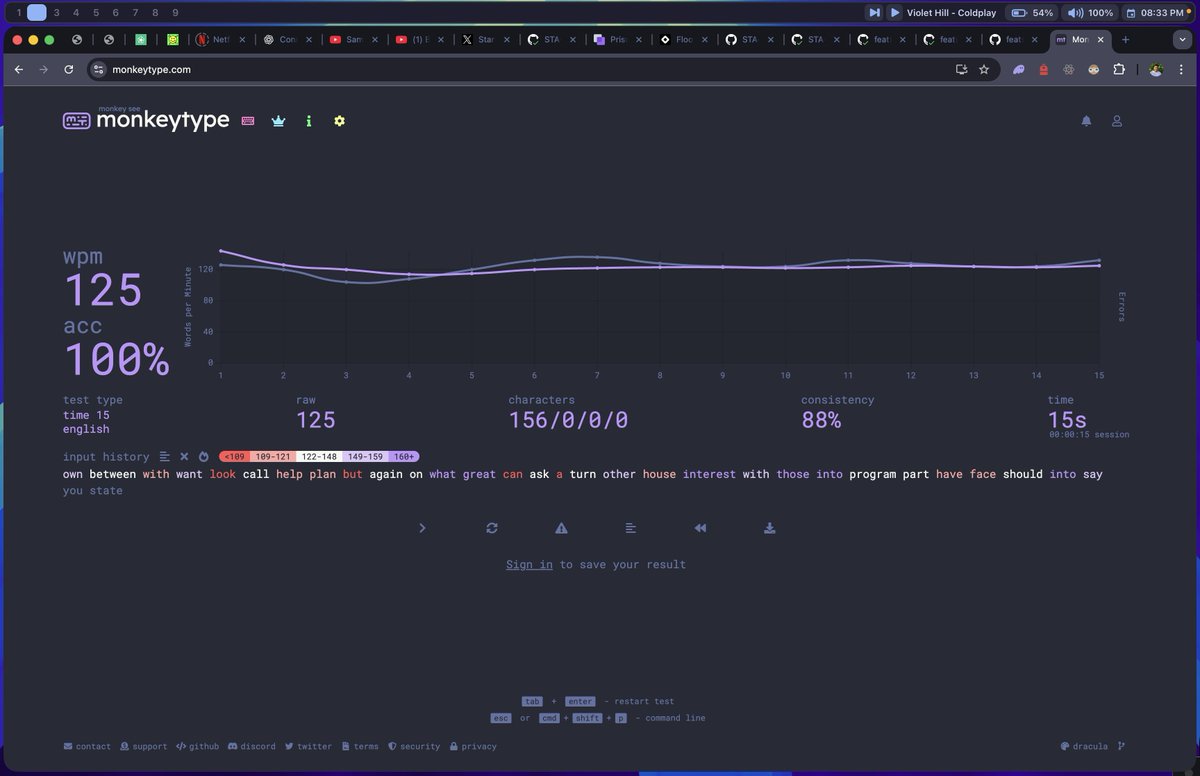Click the monkeytype logo

coord(146,119)
